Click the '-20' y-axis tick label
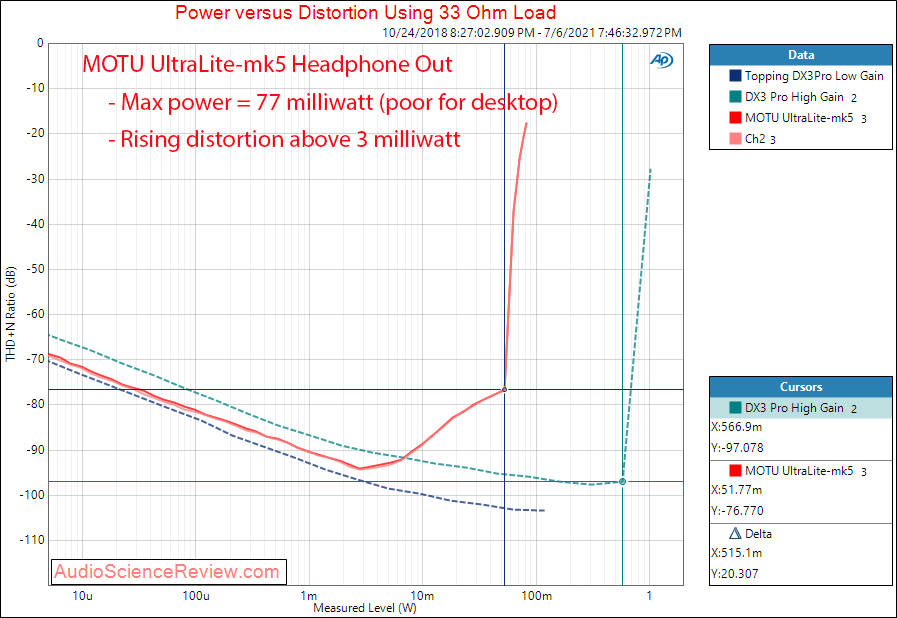Screen dimensions: 897x618 (35, 133)
